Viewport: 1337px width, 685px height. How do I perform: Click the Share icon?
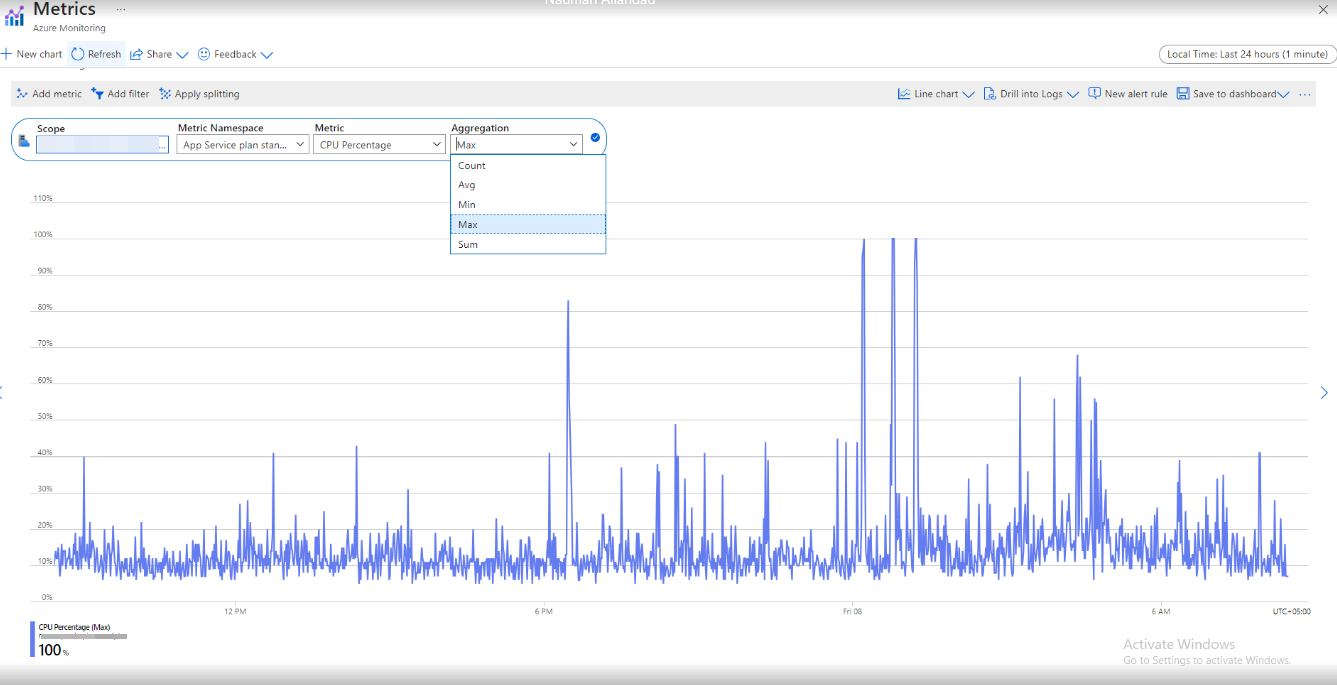point(136,54)
